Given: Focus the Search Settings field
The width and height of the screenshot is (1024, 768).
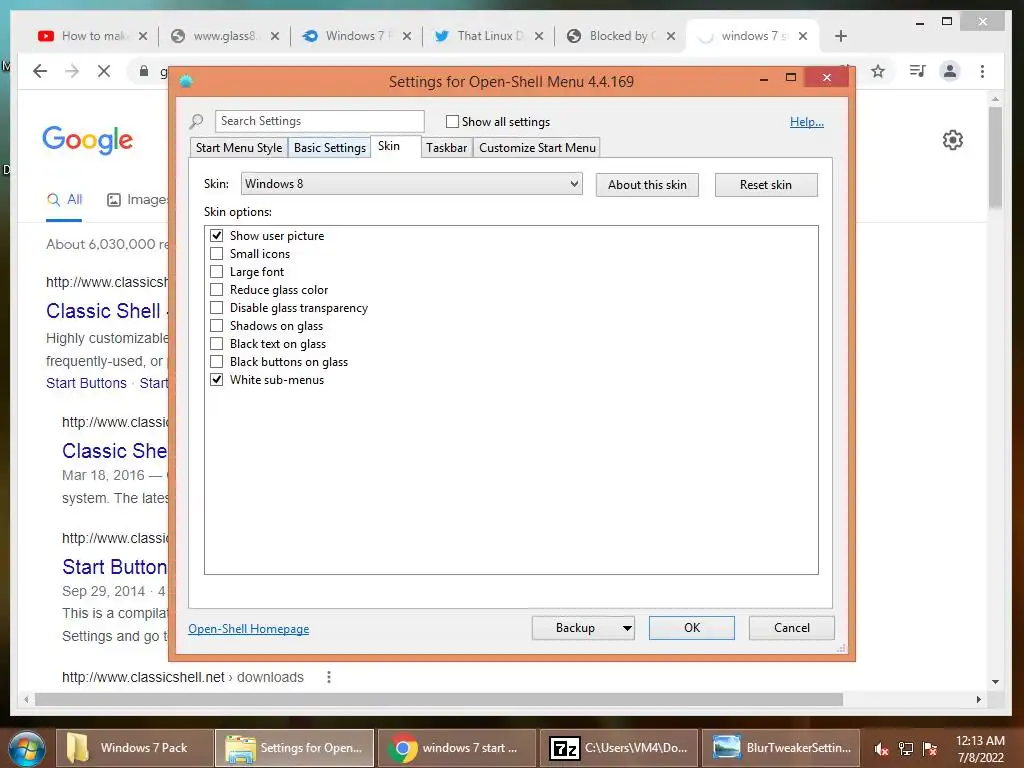Looking at the screenshot, I should (319, 121).
